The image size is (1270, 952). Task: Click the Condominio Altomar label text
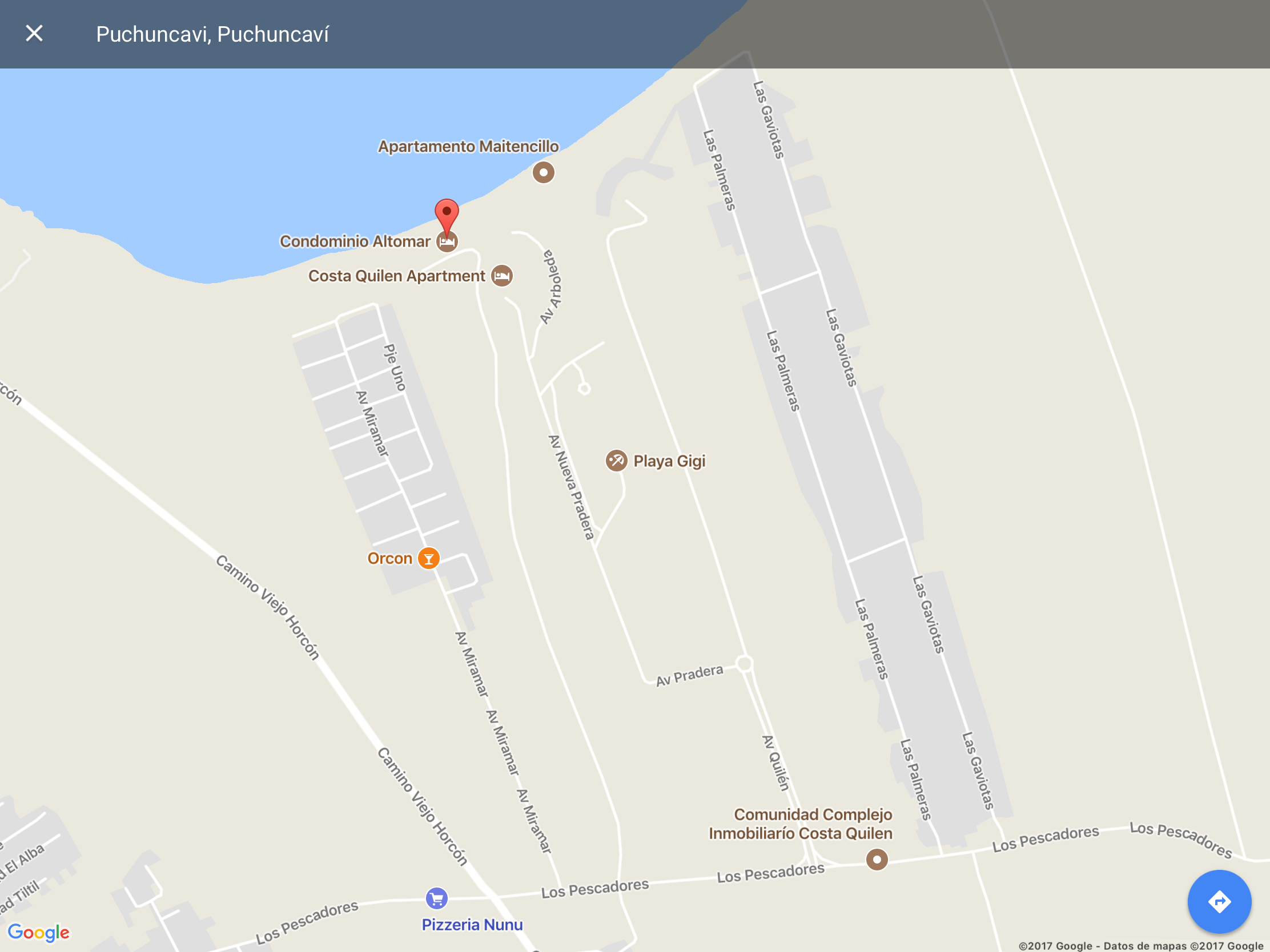point(355,241)
